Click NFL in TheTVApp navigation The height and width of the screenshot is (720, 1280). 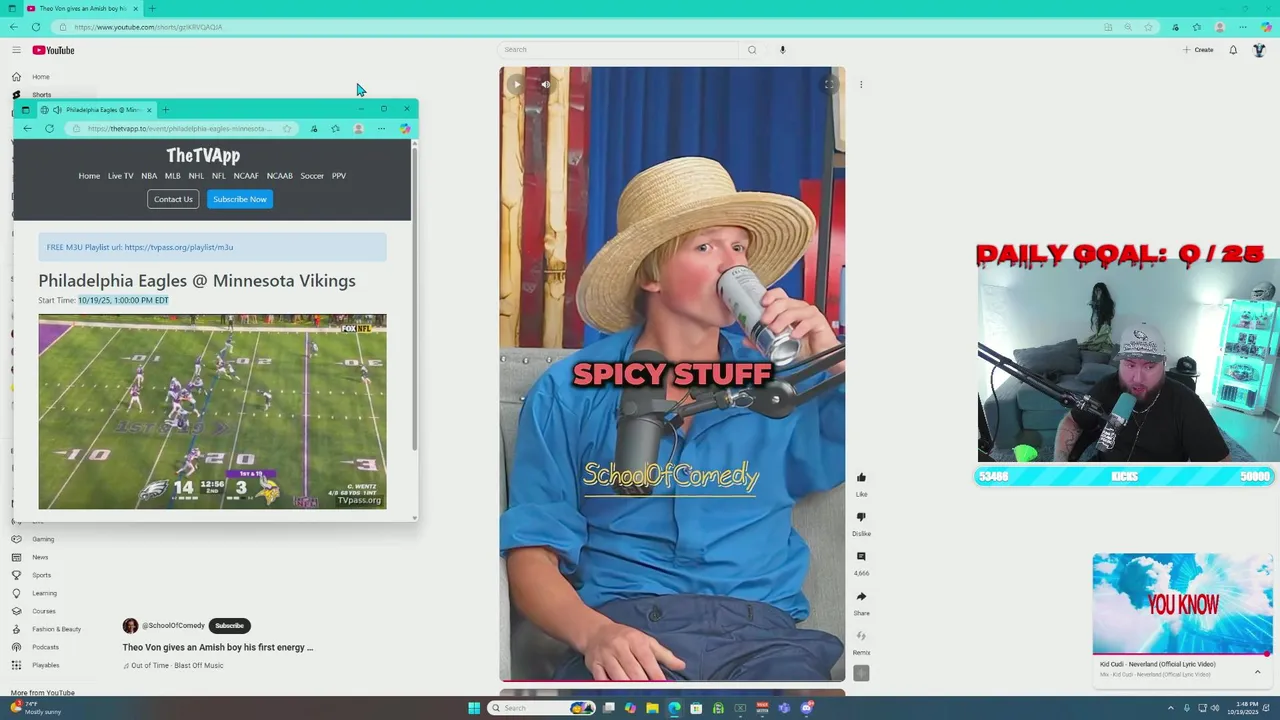(218, 176)
